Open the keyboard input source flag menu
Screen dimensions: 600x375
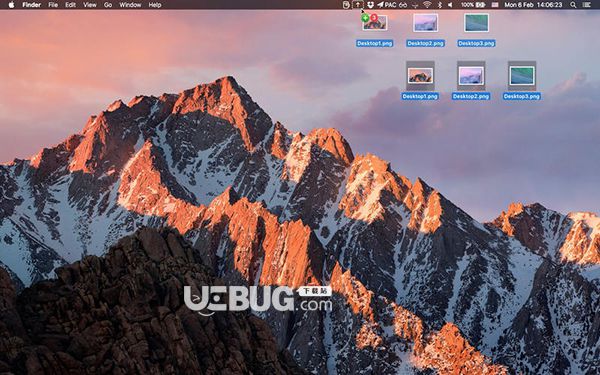click(495, 5)
